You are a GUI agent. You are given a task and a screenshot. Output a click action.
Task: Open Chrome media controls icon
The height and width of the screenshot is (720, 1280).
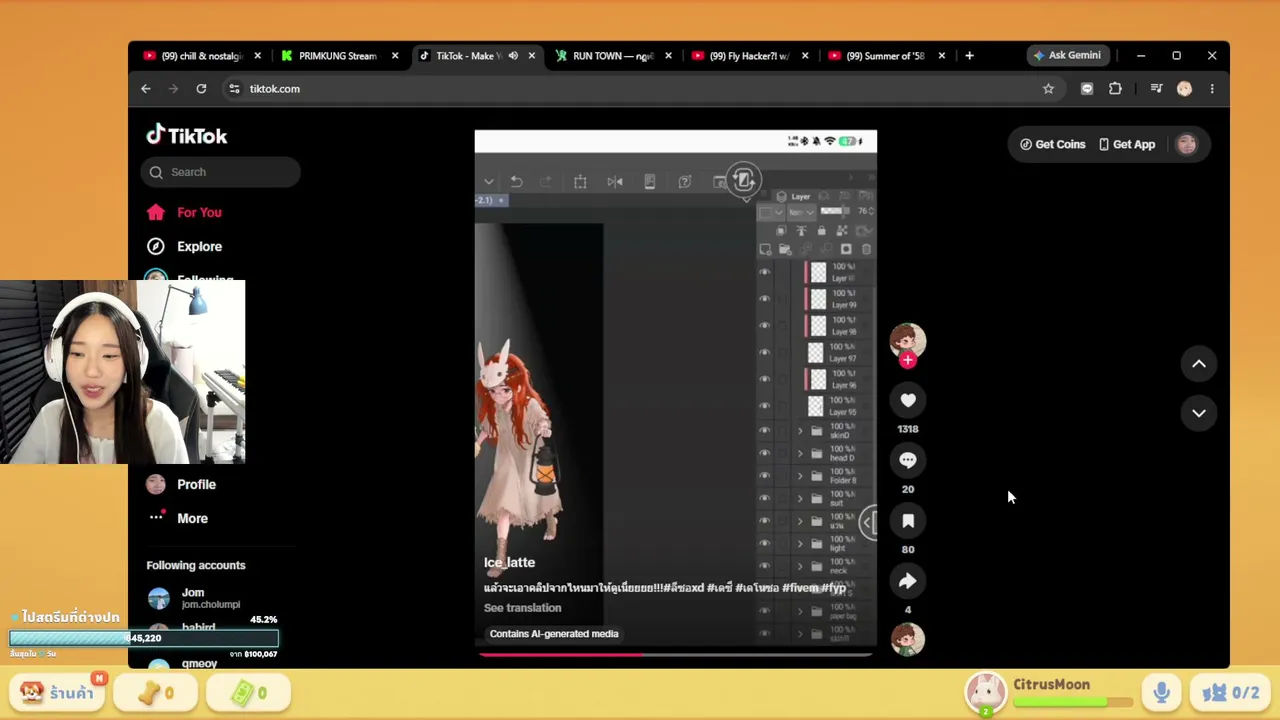tap(1156, 89)
